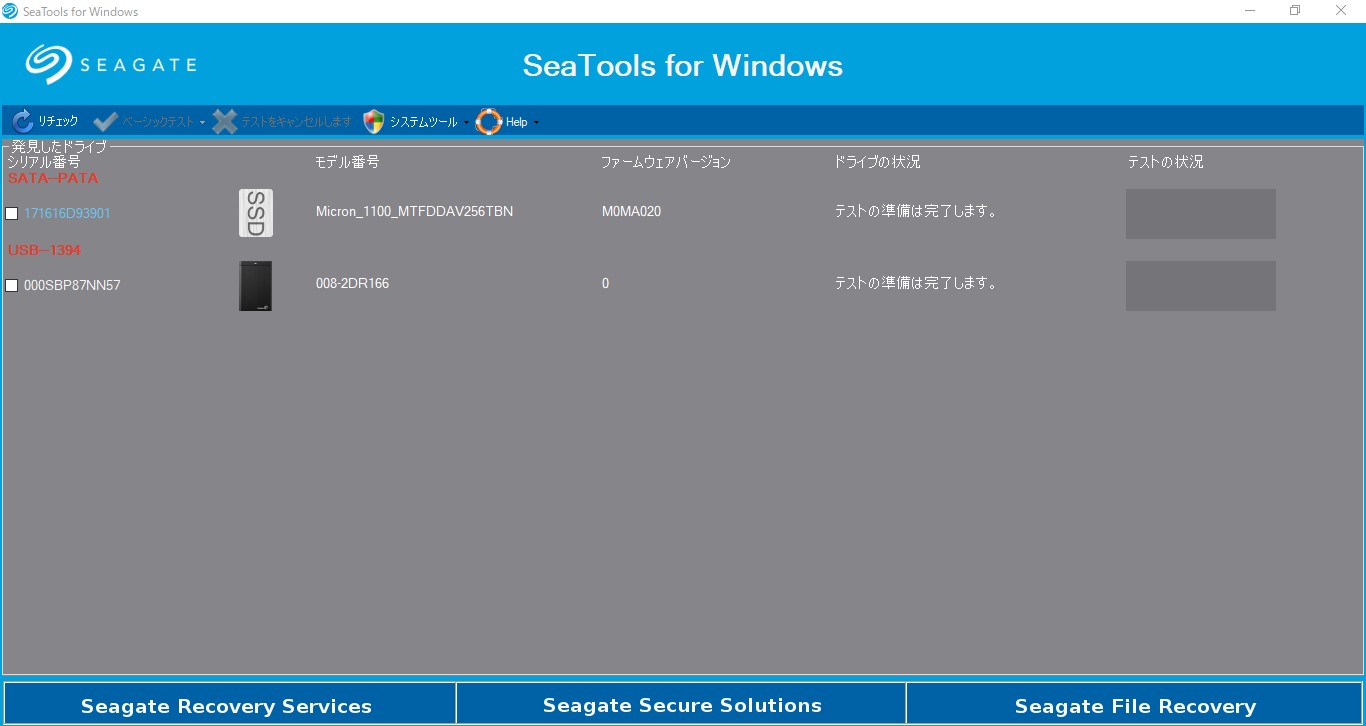Minimize the SeaTools window
1366x726 pixels.
click(1250, 11)
